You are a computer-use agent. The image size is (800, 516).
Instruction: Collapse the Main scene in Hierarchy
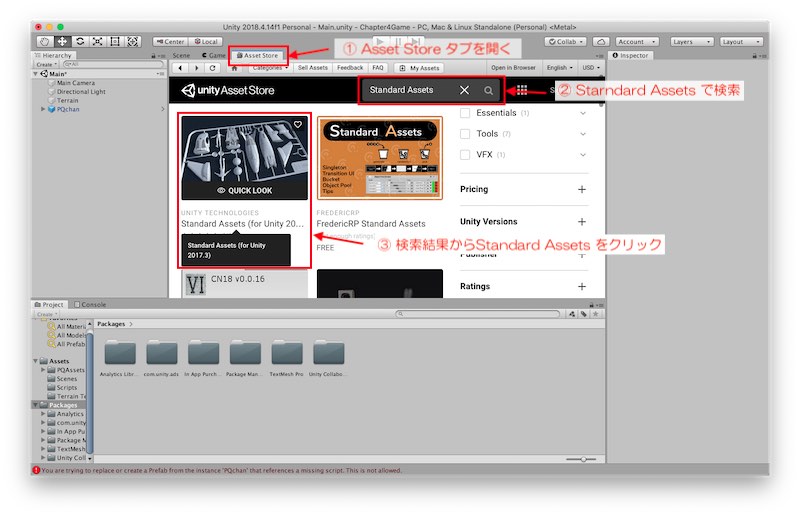(x=36, y=74)
